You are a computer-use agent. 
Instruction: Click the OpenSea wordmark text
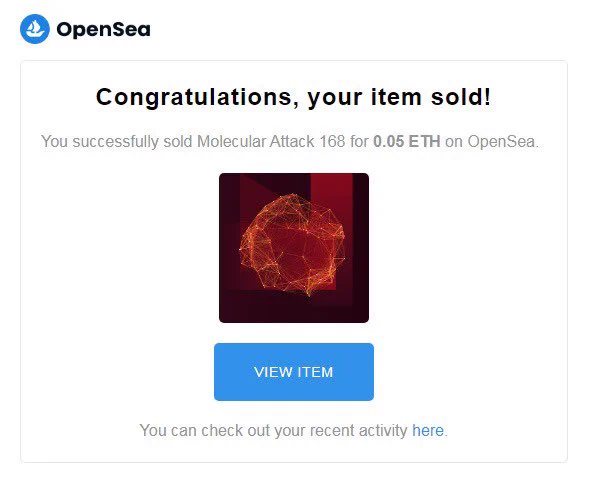(103, 29)
